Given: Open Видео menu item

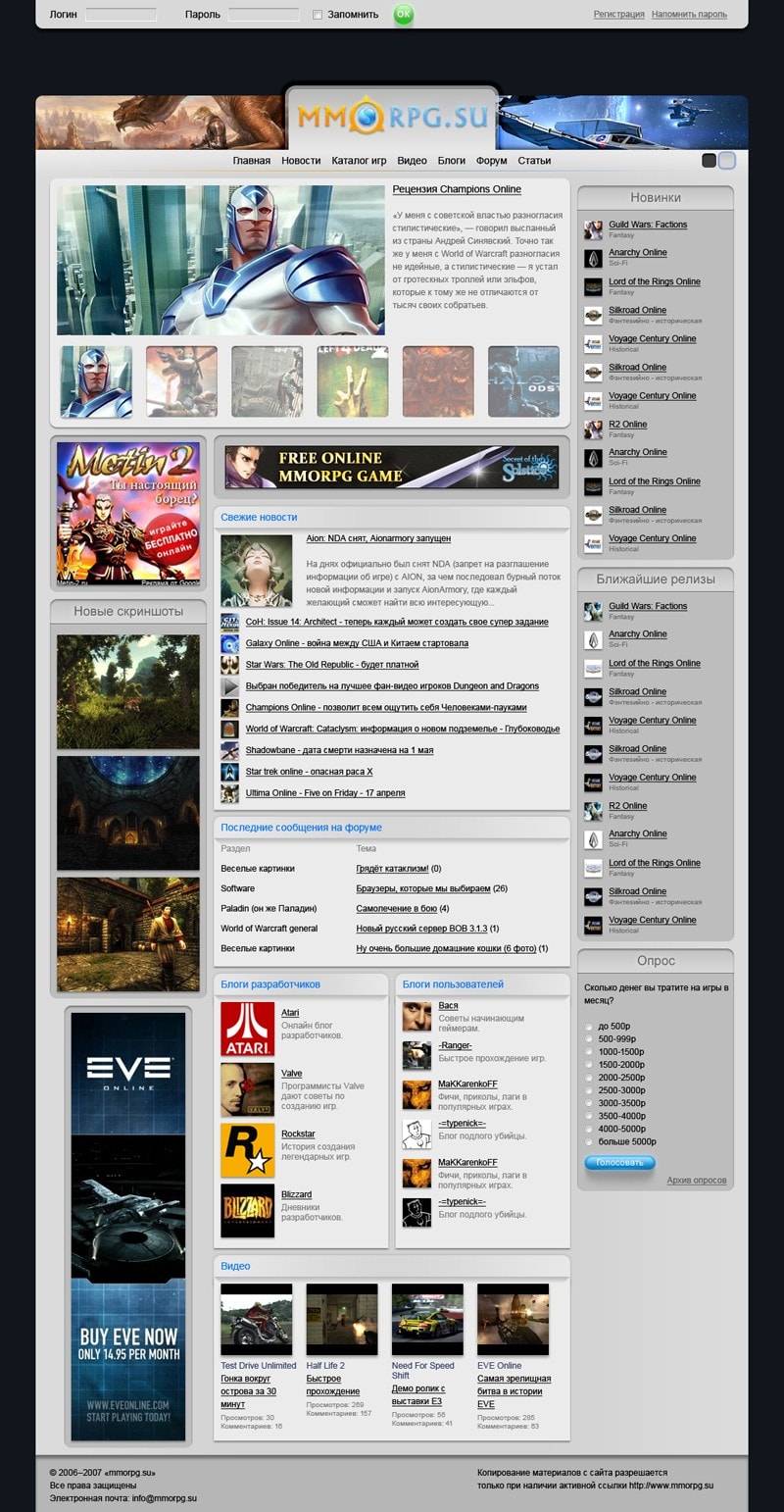Looking at the screenshot, I should (x=412, y=161).
